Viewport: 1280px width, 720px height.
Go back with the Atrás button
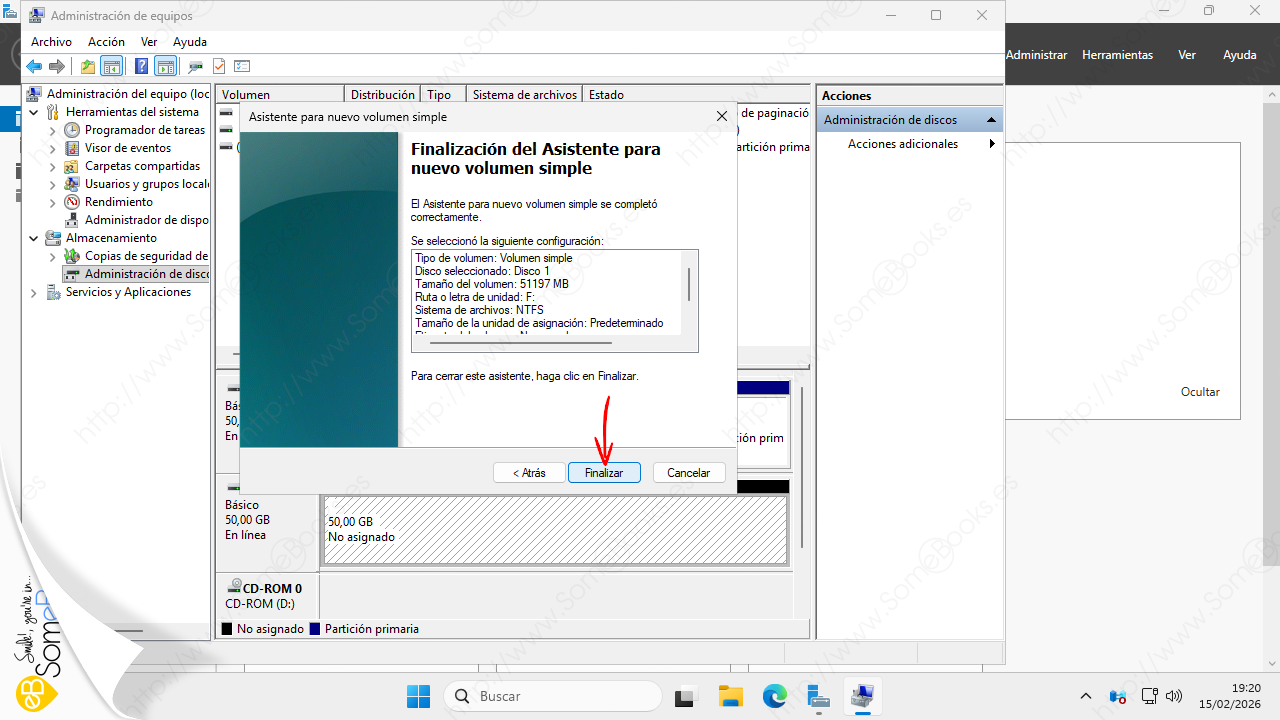(529, 473)
